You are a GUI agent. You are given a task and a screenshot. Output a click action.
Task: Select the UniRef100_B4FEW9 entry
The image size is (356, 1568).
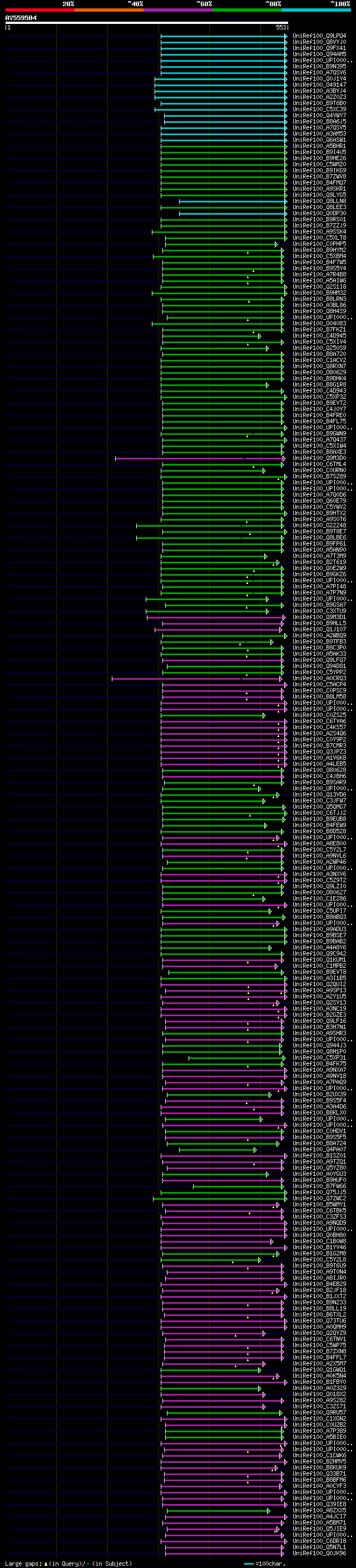click(x=319, y=825)
